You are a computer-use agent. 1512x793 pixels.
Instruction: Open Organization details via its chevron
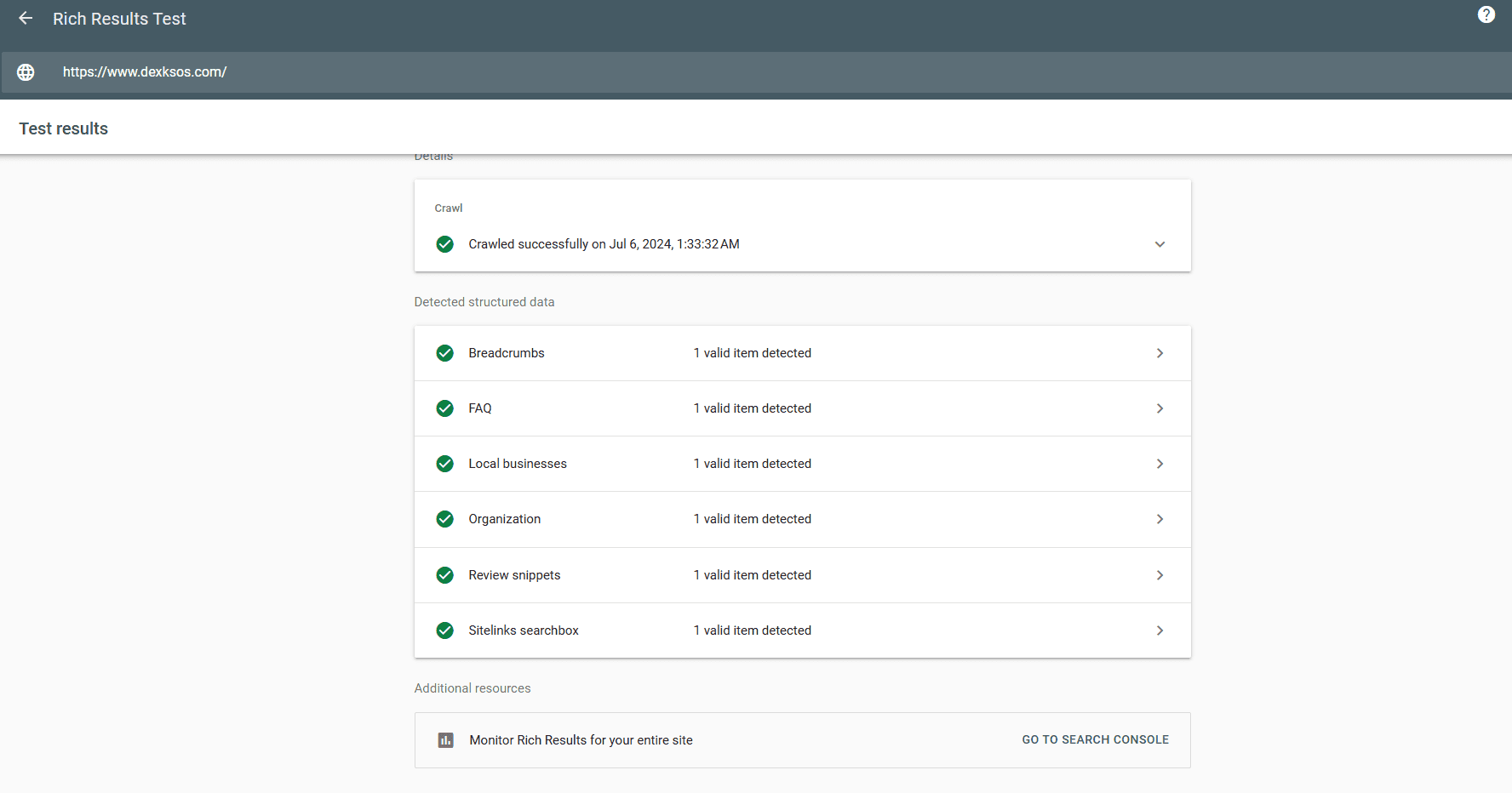[1160, 519]
